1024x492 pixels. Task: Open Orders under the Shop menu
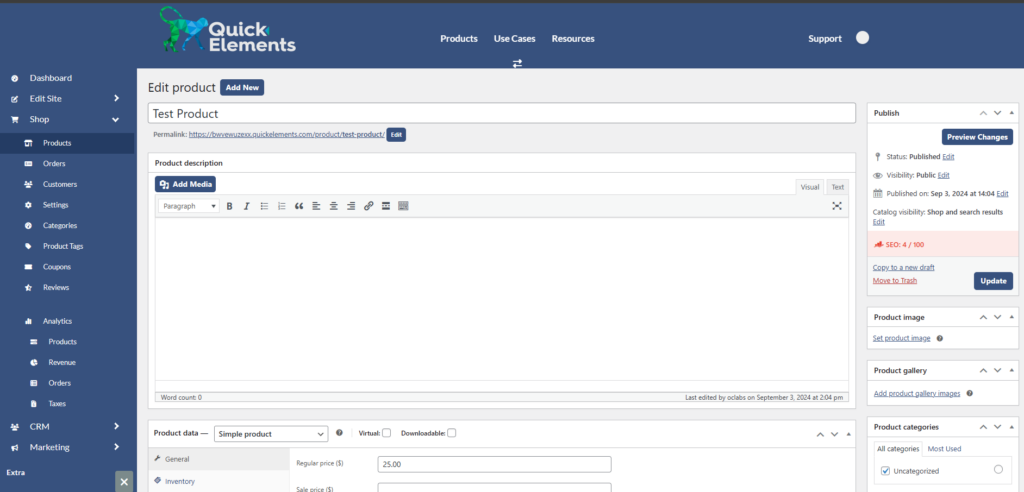coord(54,163)
